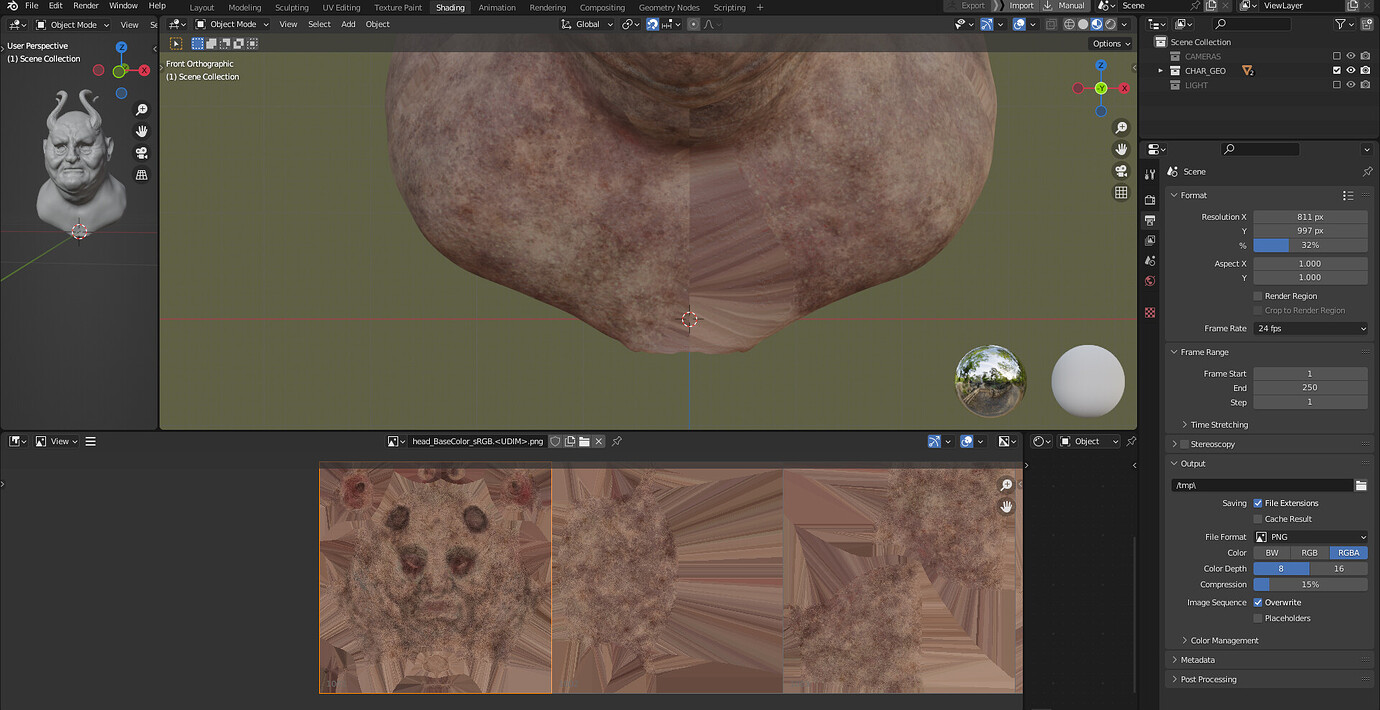The height and width of the screenshot is (710, 1380).
Task: Open the Window menu
Action: pos(124,6)
